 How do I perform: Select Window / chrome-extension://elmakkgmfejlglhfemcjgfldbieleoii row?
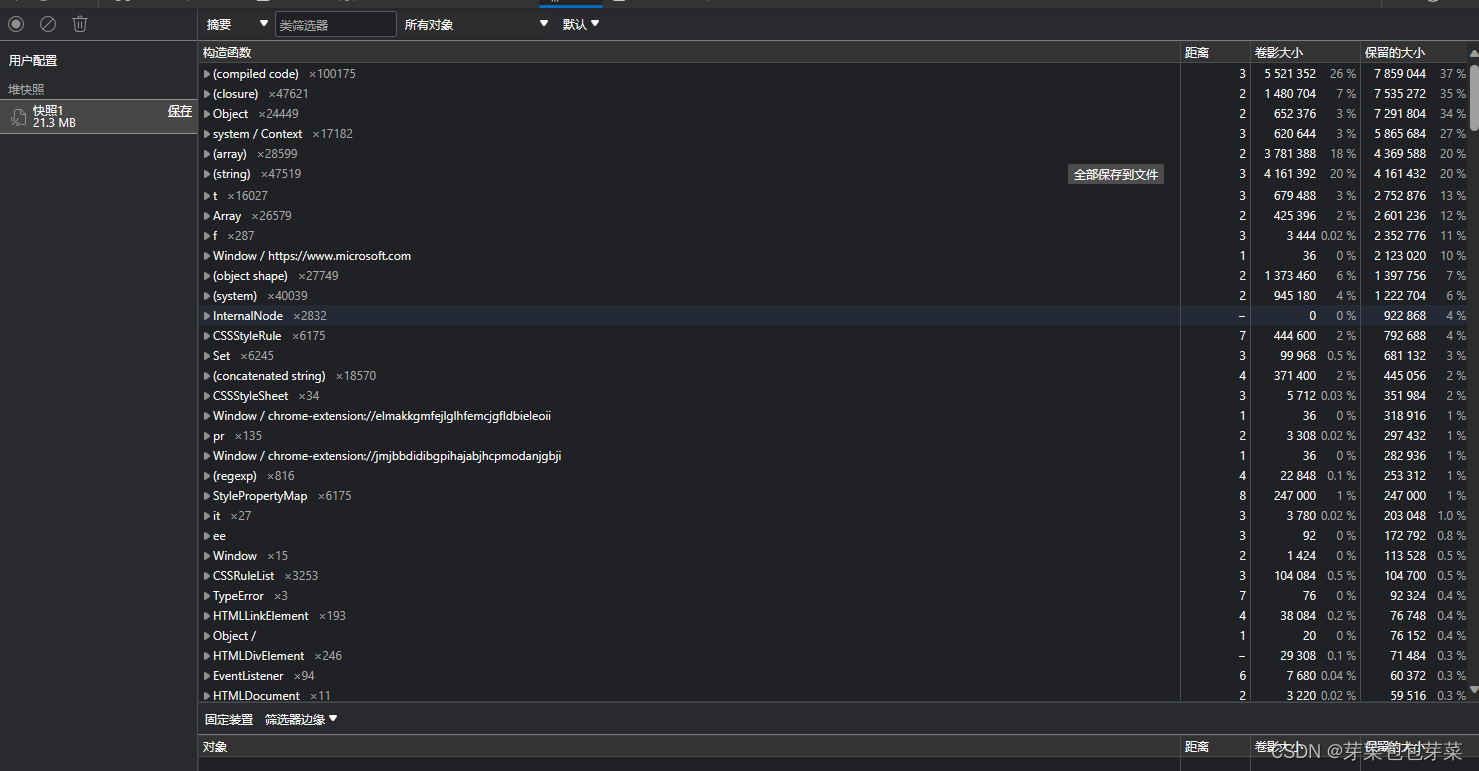(833, 416)
